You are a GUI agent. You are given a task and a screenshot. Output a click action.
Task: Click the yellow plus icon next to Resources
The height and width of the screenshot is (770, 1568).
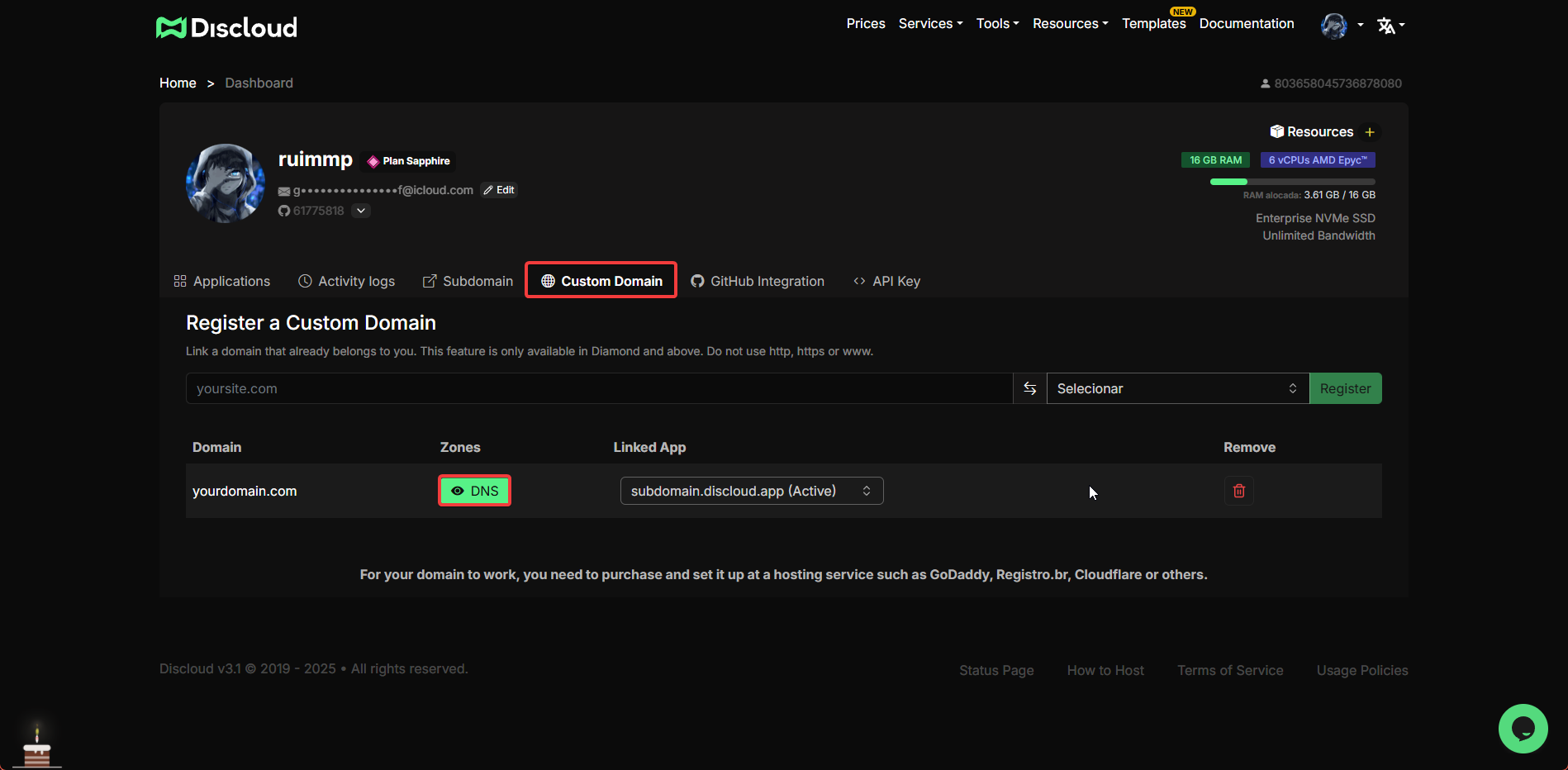click(x=1370, y=132)
